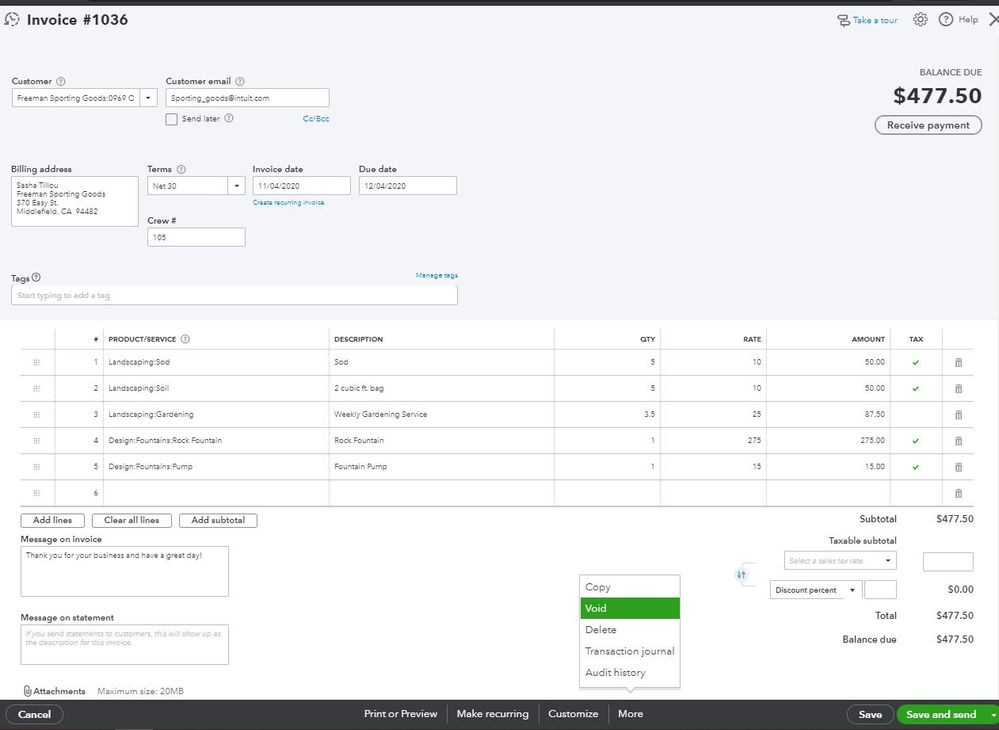Click the Send later help icon
The image size is (999, 730).
click(x=229, y=118)
